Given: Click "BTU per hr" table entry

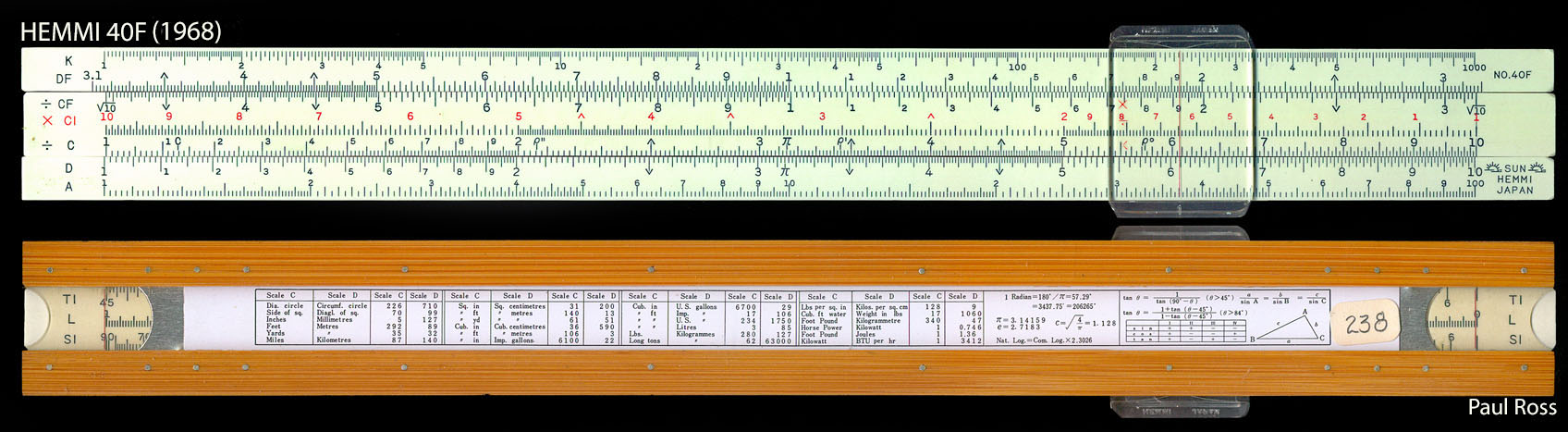Looking at the screenshot, I should click(876, 340).
